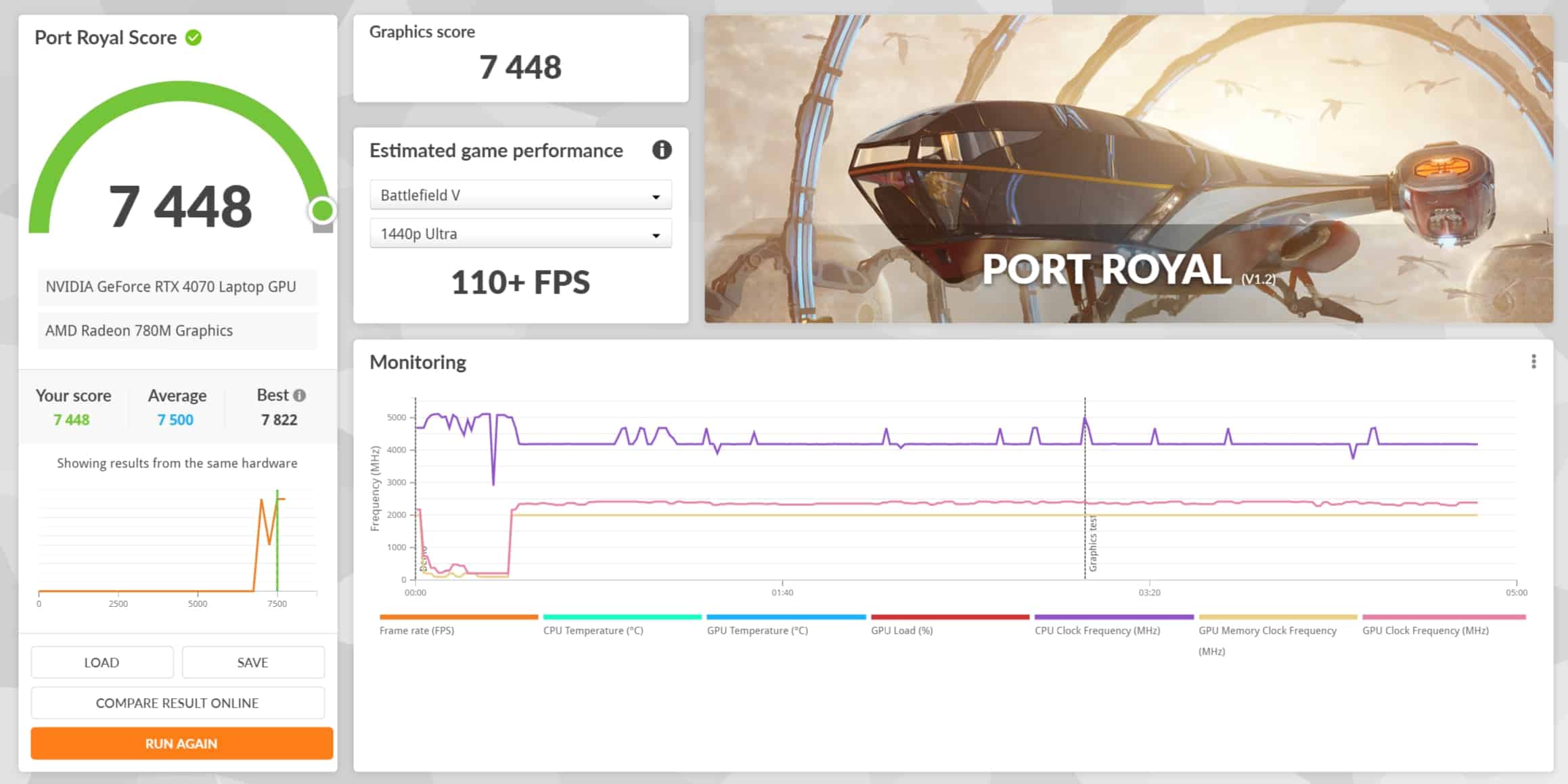Click the orange RUN AGAIN button

181,743
